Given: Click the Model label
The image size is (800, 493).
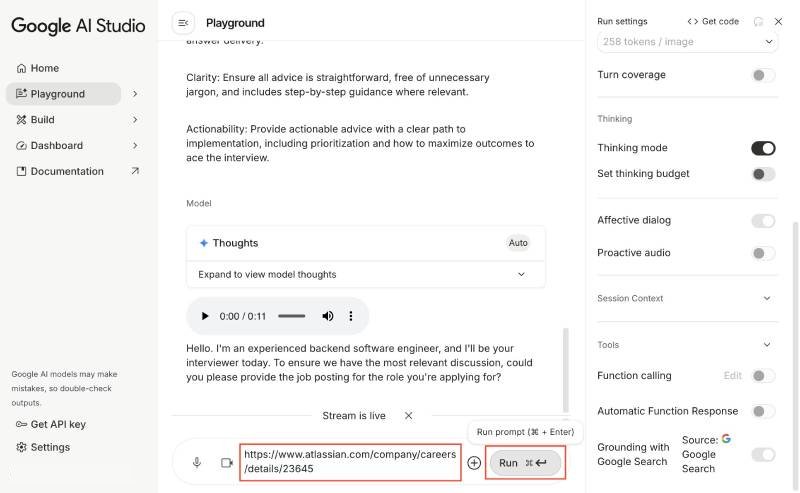Looking at the screenshot, I should 198,203.
